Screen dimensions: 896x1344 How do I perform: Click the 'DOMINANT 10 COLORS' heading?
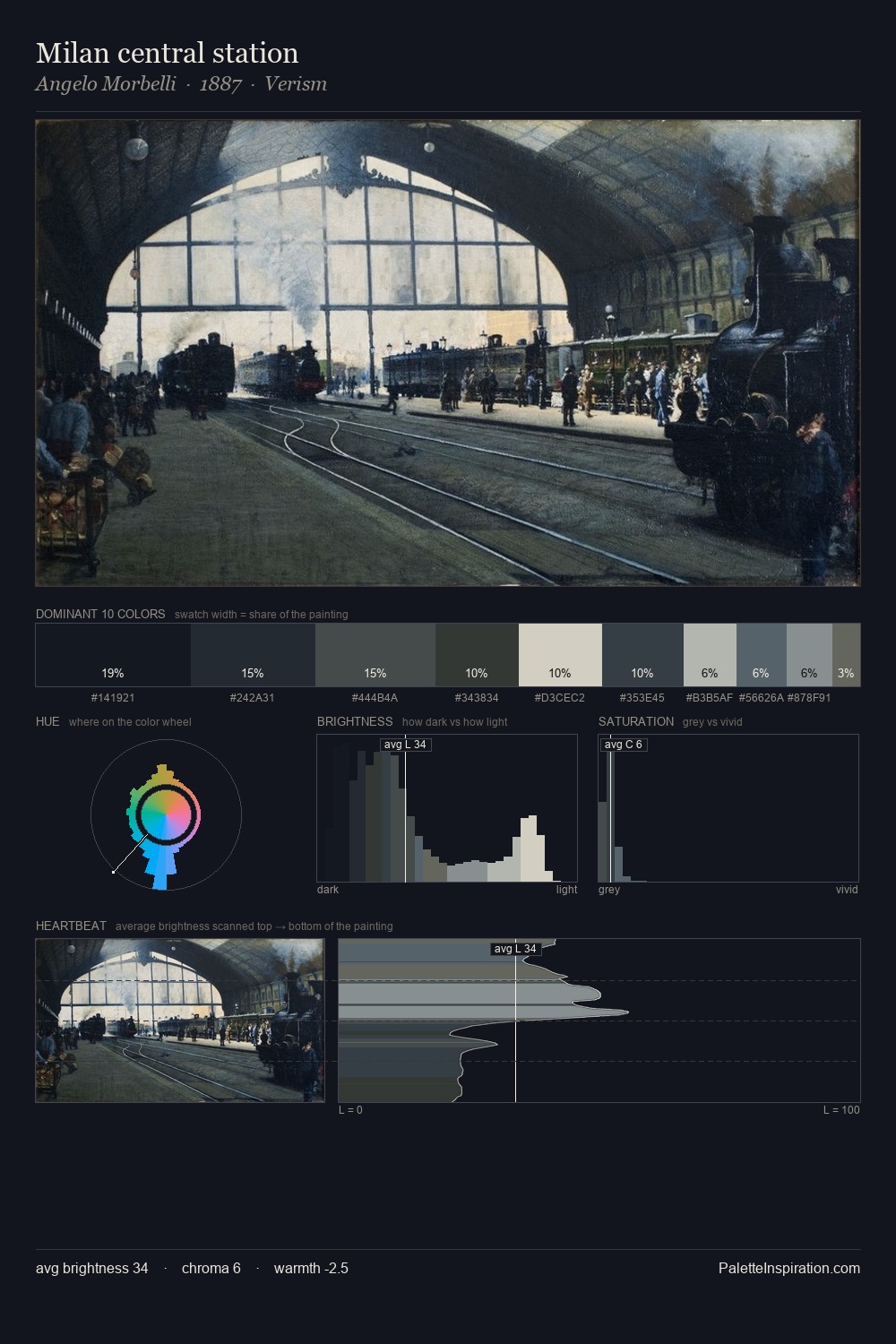pos(100,614)
